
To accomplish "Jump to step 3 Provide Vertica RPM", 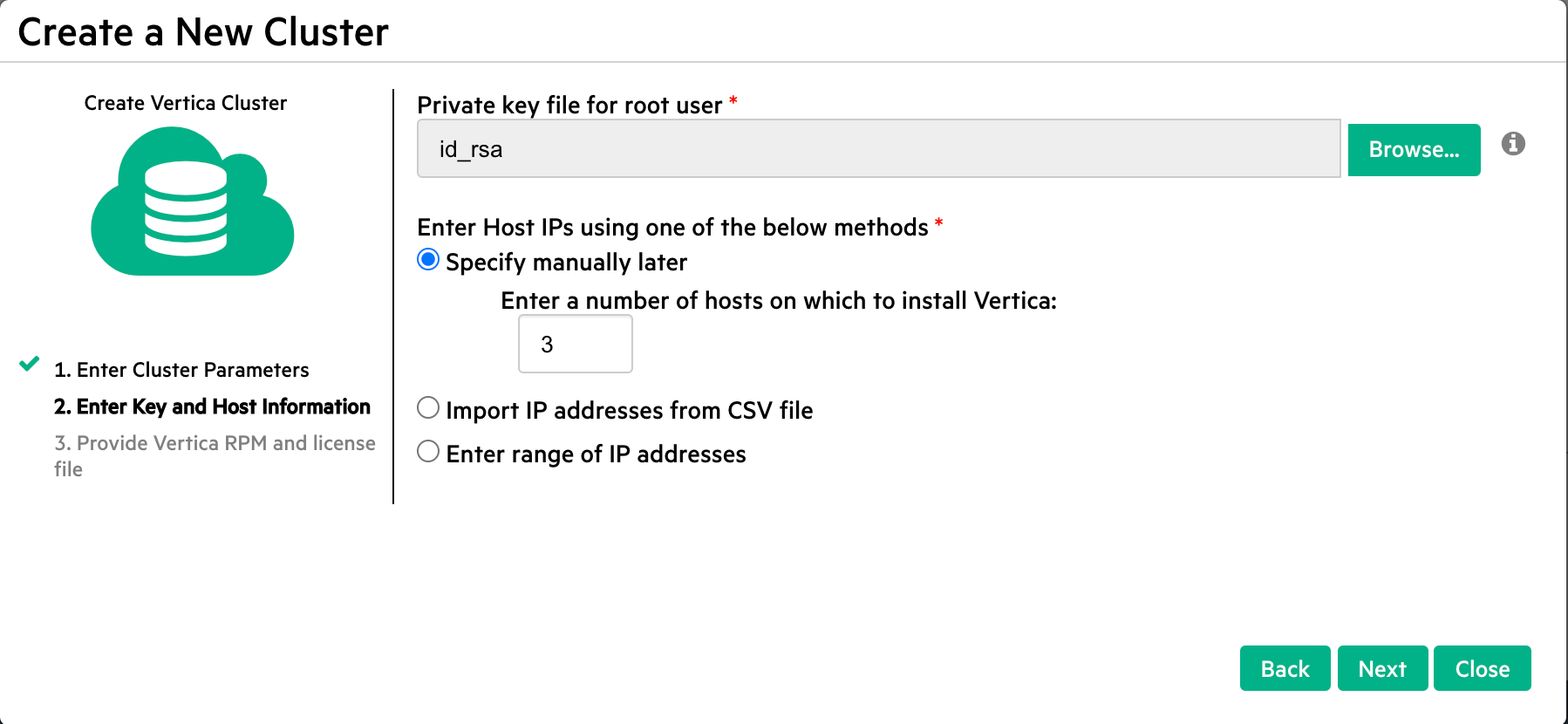I will coord(215,455).
